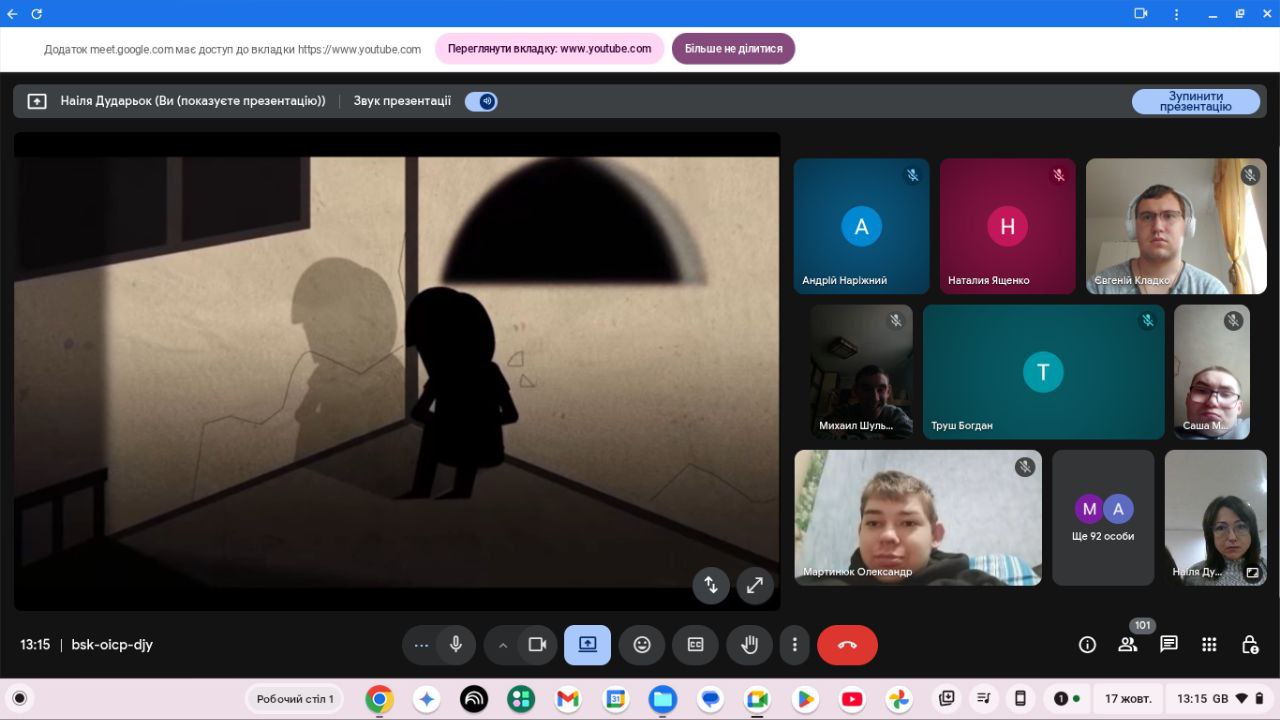Switch to the YouTube tab via banner
This screenshot has height=720, width=1280.
[x=549, y=49]
